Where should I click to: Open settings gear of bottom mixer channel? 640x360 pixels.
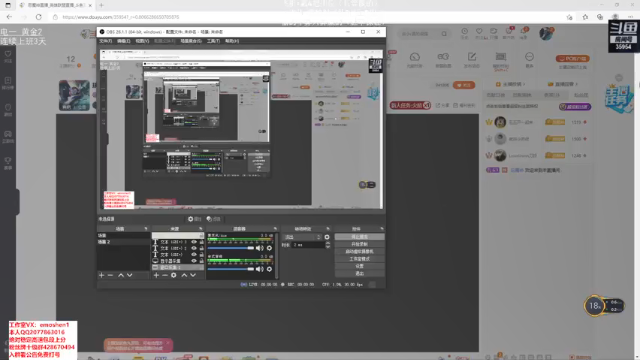pyautogui.click(x=269, y=269)
